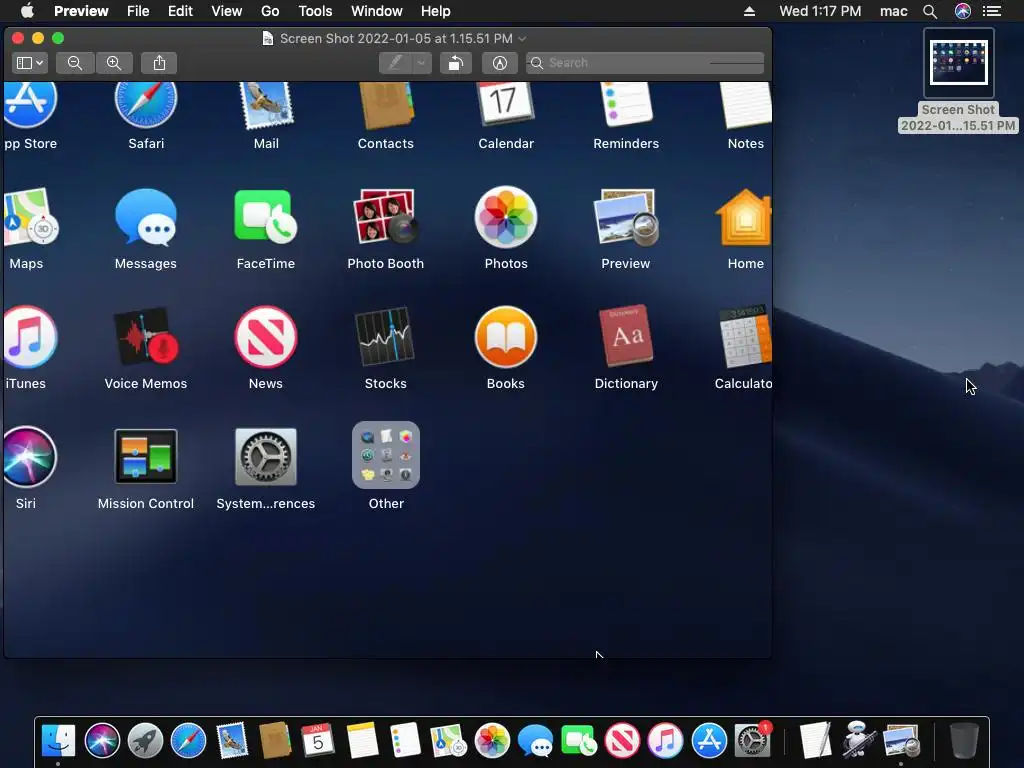Open Trash in the Dock
Viewport: 1024px width, 768px height.
(963, 741)
